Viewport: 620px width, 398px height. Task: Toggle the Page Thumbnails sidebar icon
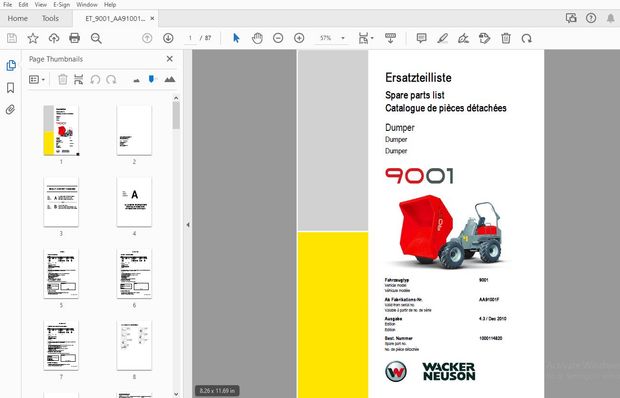pos(11,65)
